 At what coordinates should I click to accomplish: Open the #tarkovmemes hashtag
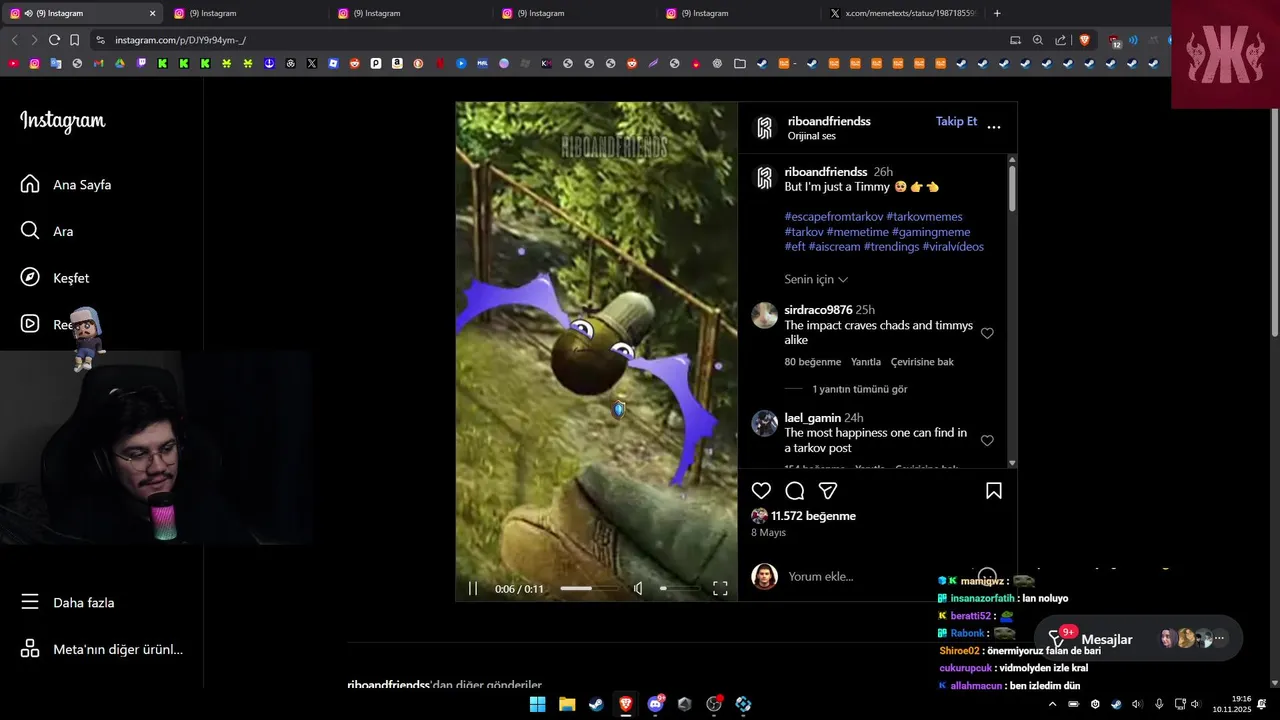coord(924,216)
